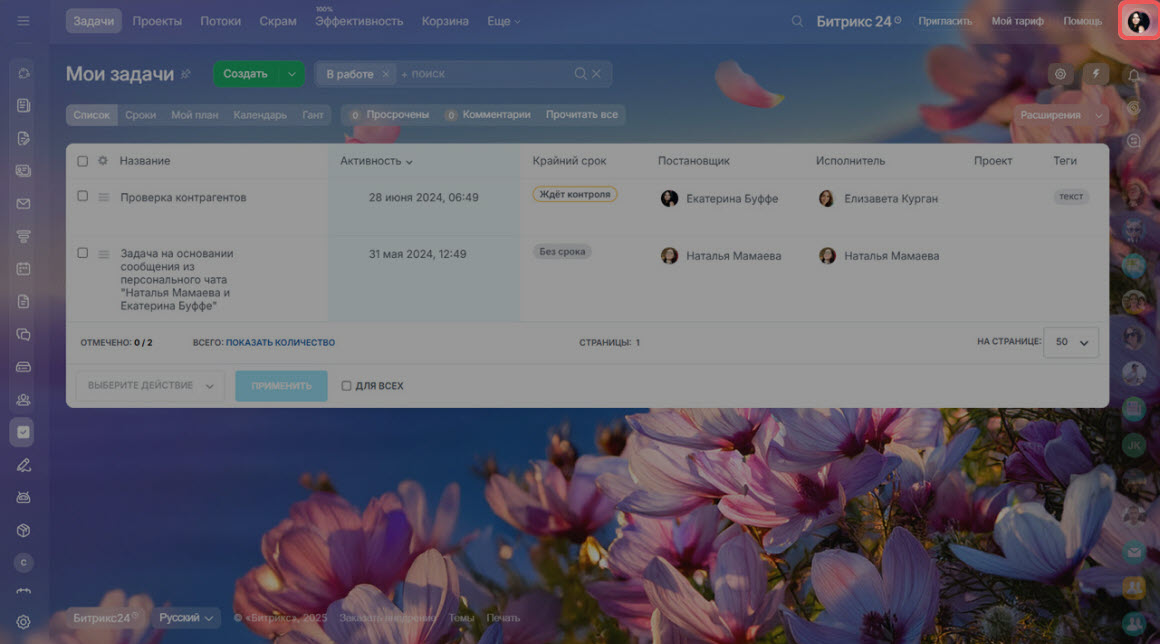Toggle the select-all checkbox in the table header
The image size is (1160, 644).
pos(83,161)
